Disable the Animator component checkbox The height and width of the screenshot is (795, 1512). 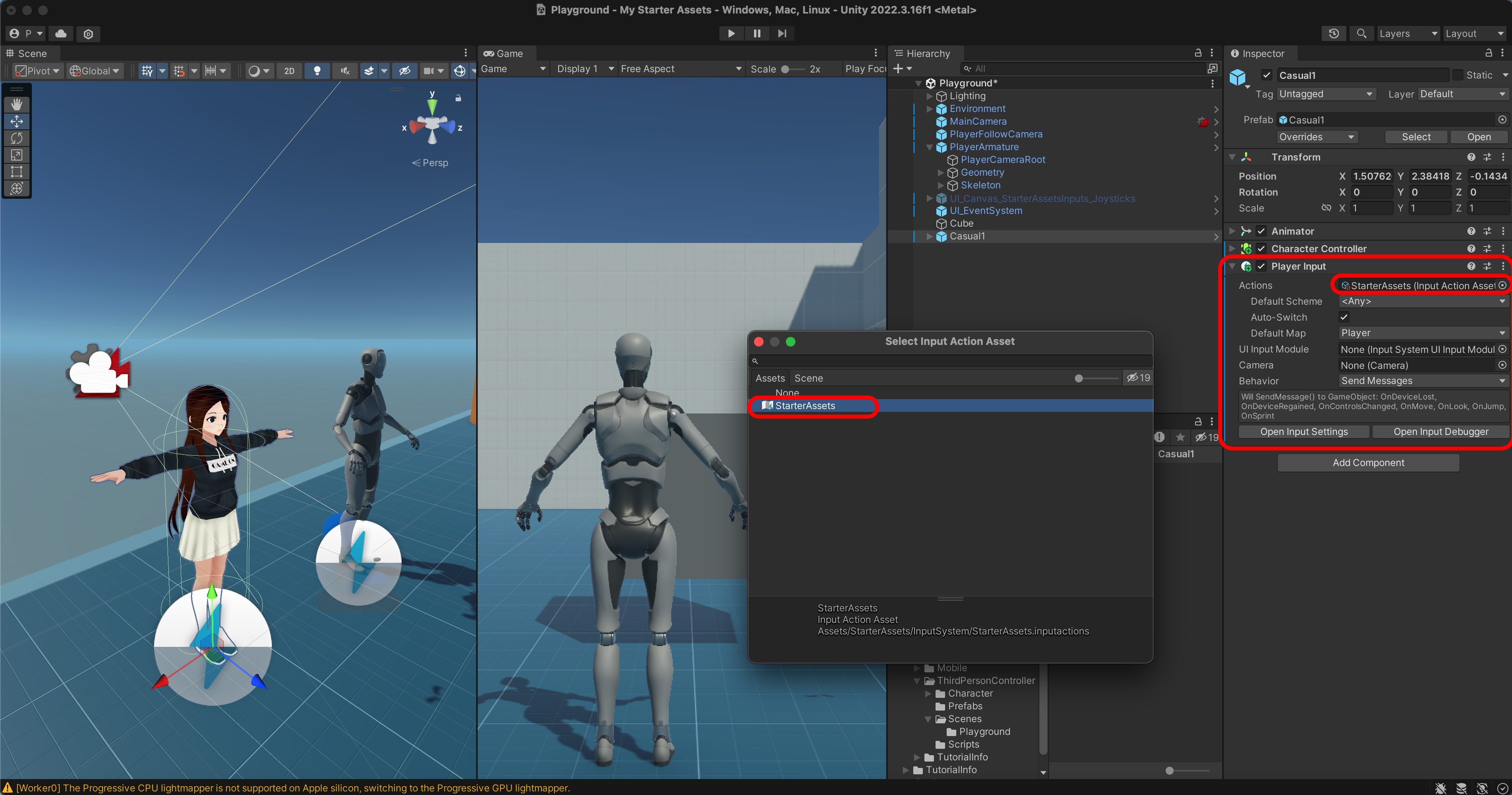pos(1261,231)
